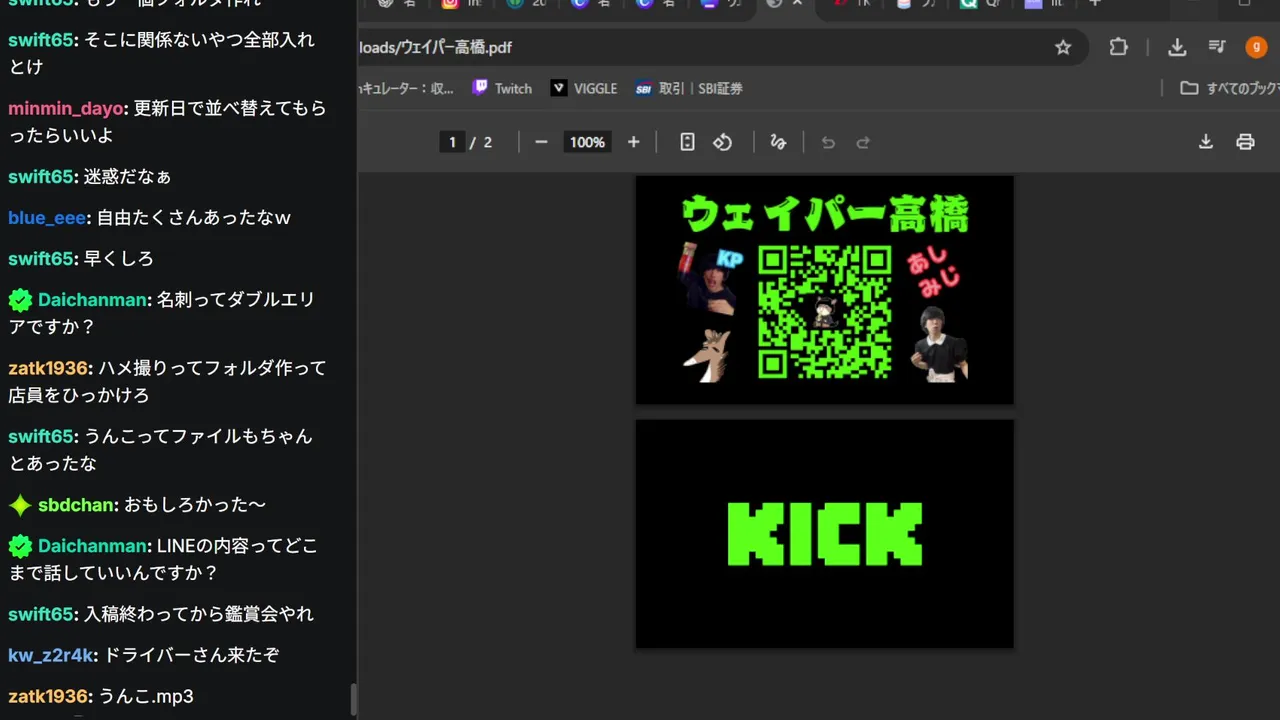Click the verified badge beside Daichanman's LINE message

[x=20, y=546]
